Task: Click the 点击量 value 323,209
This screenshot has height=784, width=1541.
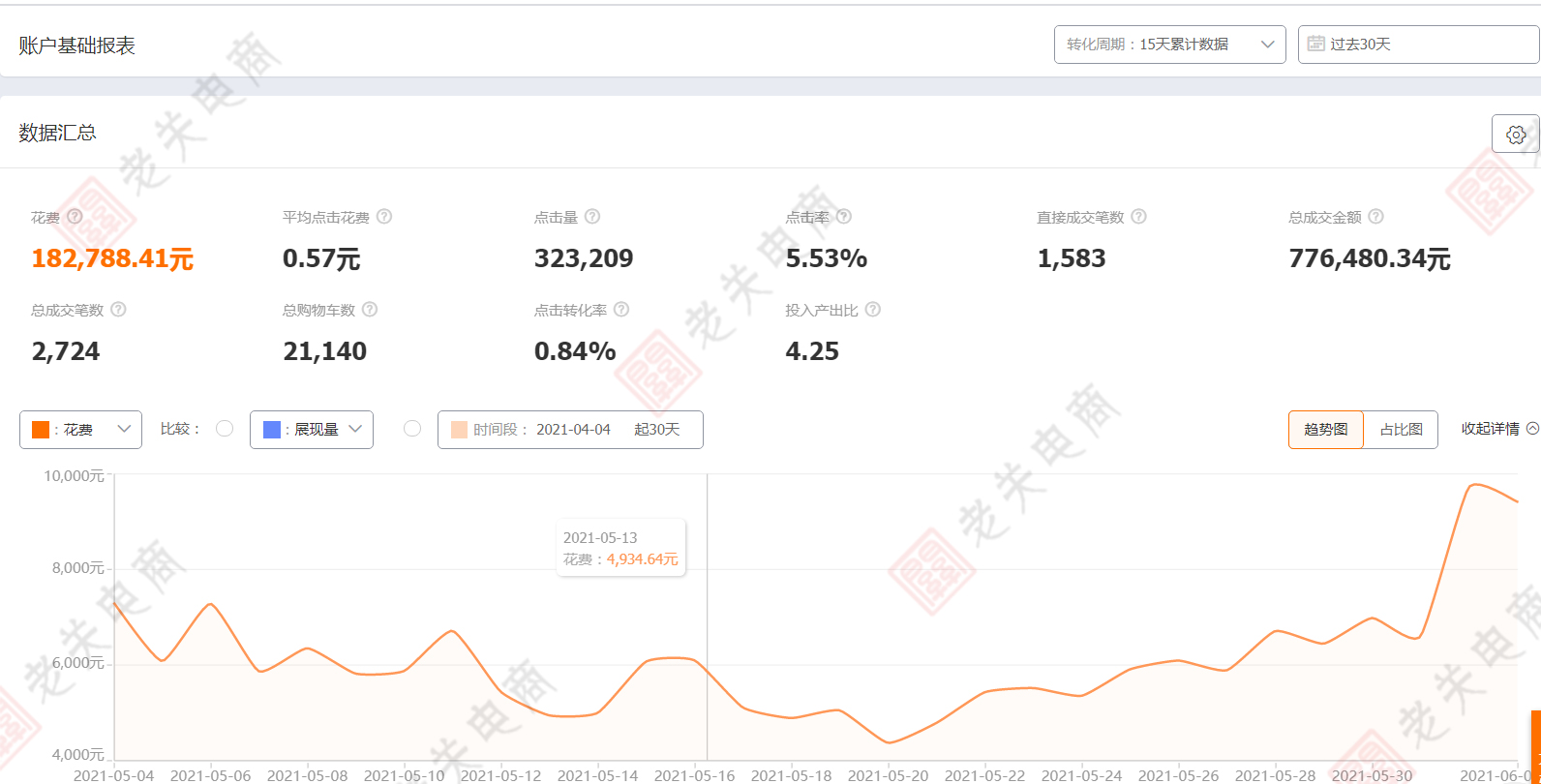Action: [584, 258]
